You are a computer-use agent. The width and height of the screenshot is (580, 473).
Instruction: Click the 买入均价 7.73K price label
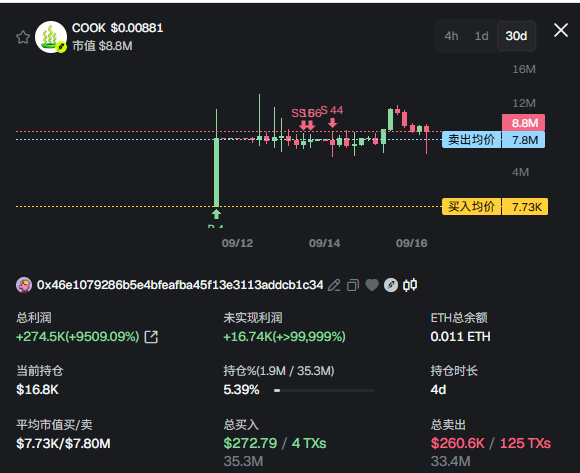(495, 206)
